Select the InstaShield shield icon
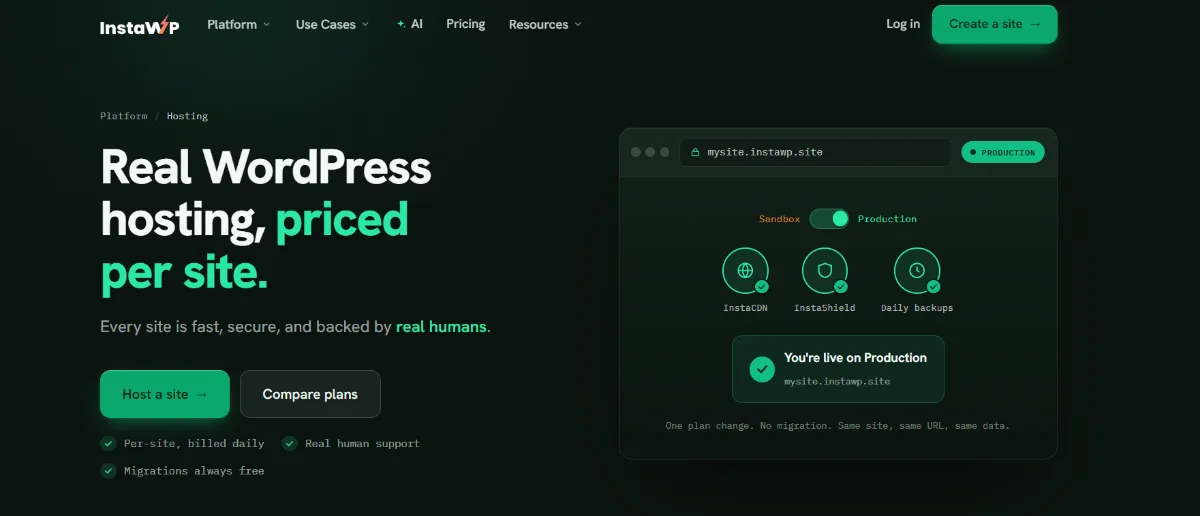1200x516 pixels. (x=825, y=270)
